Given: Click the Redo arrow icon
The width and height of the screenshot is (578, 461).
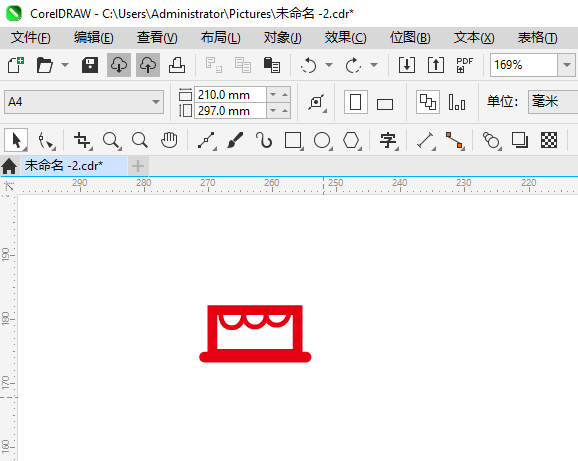Looking at the screenshot, I should click(353, 66).
